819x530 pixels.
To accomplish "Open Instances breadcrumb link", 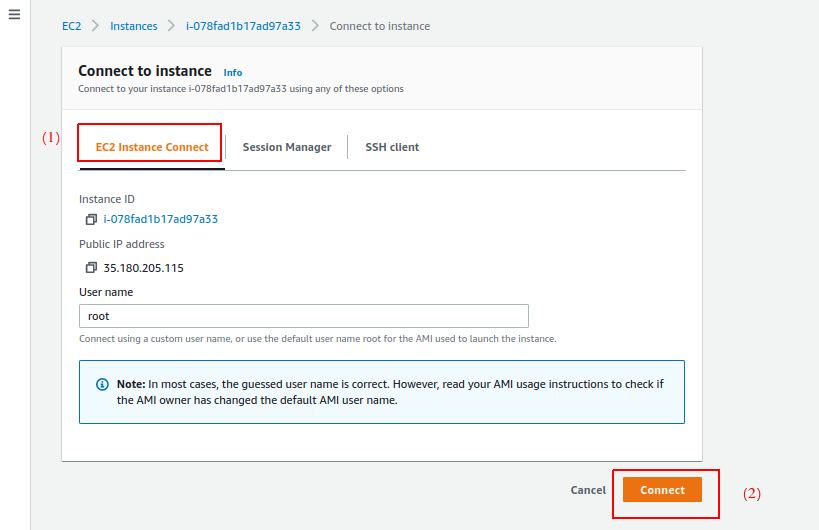I will pos(133,26).
